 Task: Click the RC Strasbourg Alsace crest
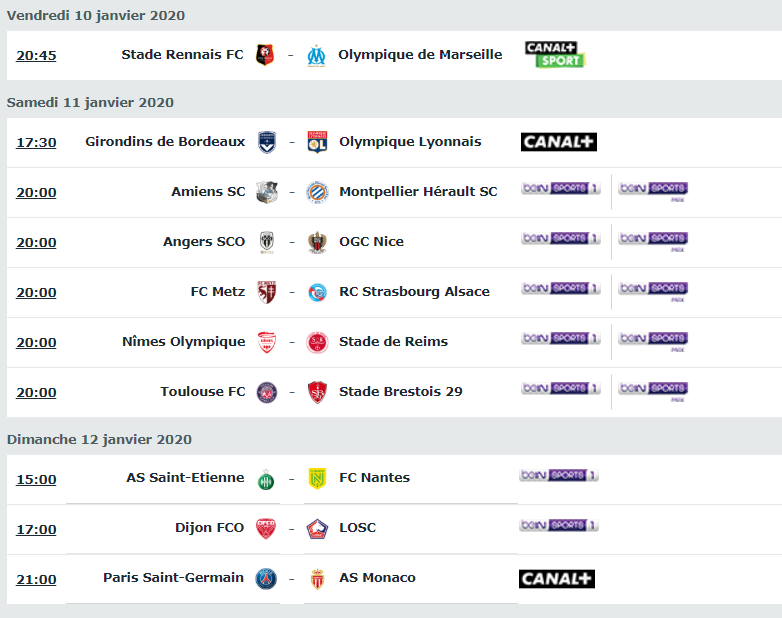(x=317, y=292)
